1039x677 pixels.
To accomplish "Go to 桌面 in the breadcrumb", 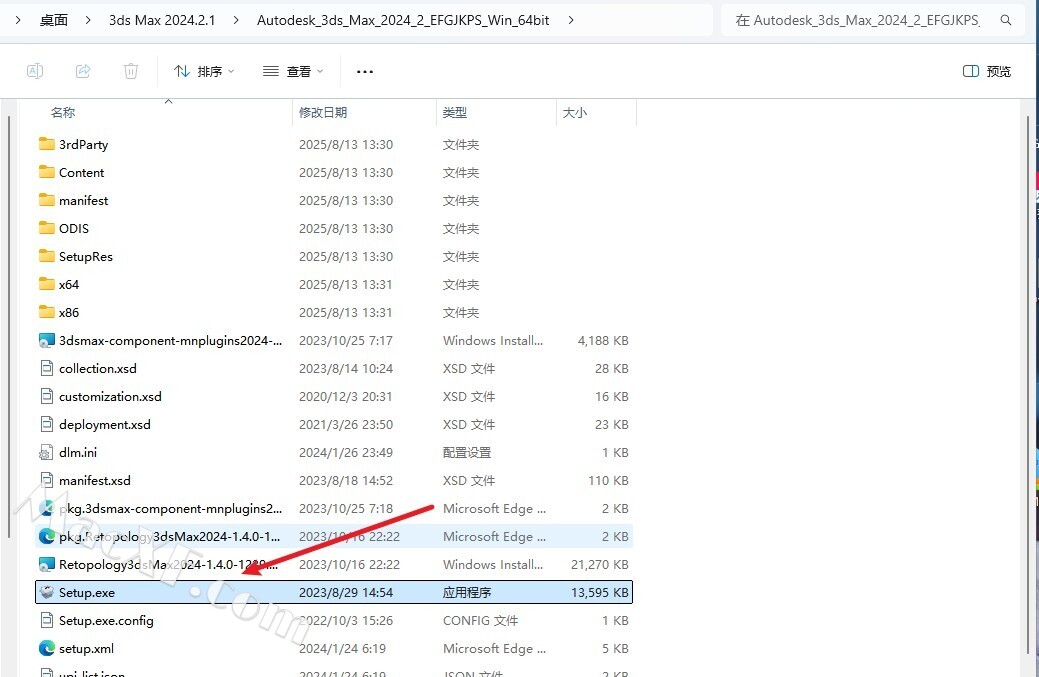I will coord(54,21).
